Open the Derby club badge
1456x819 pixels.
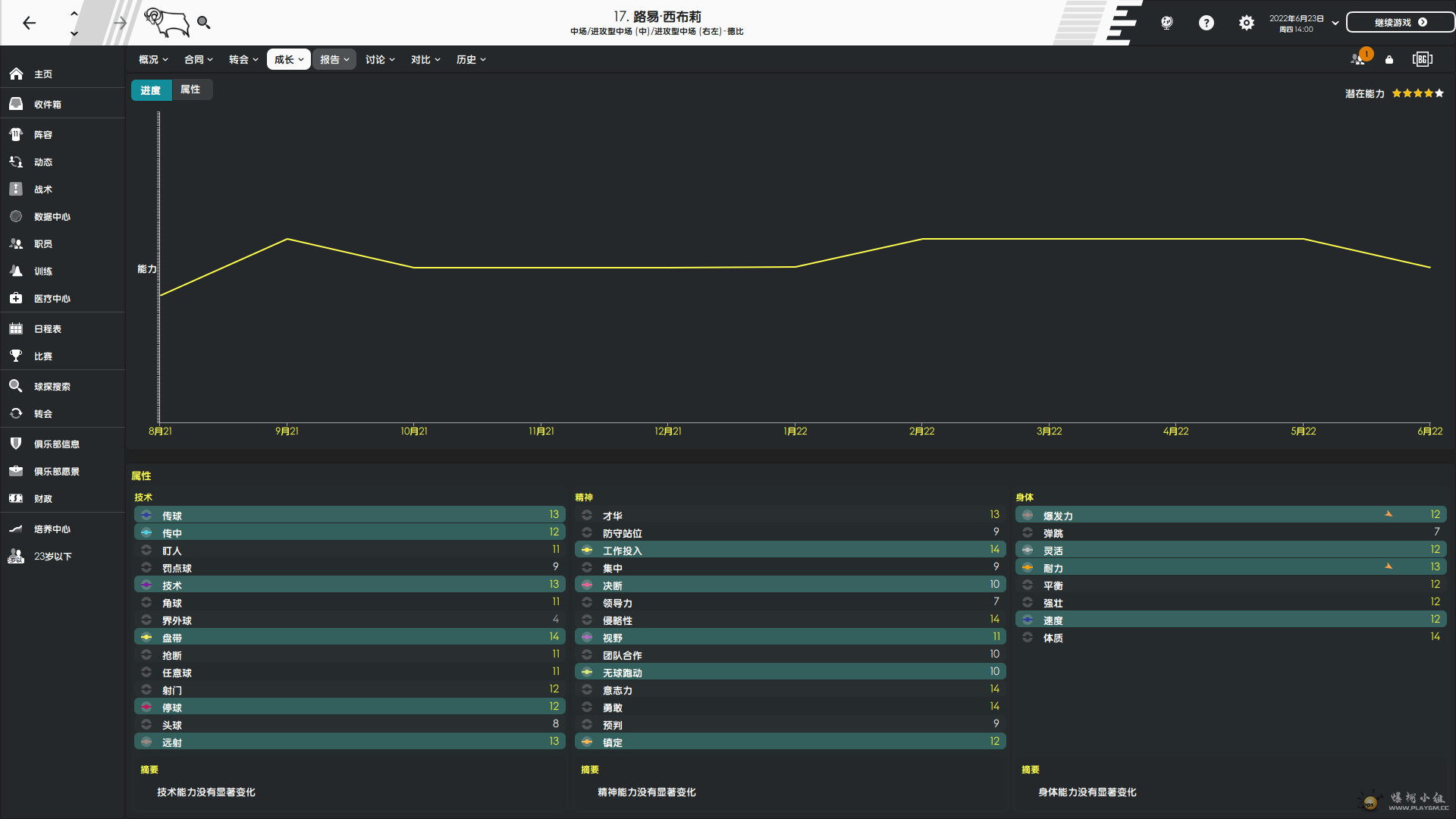(168, 23)
